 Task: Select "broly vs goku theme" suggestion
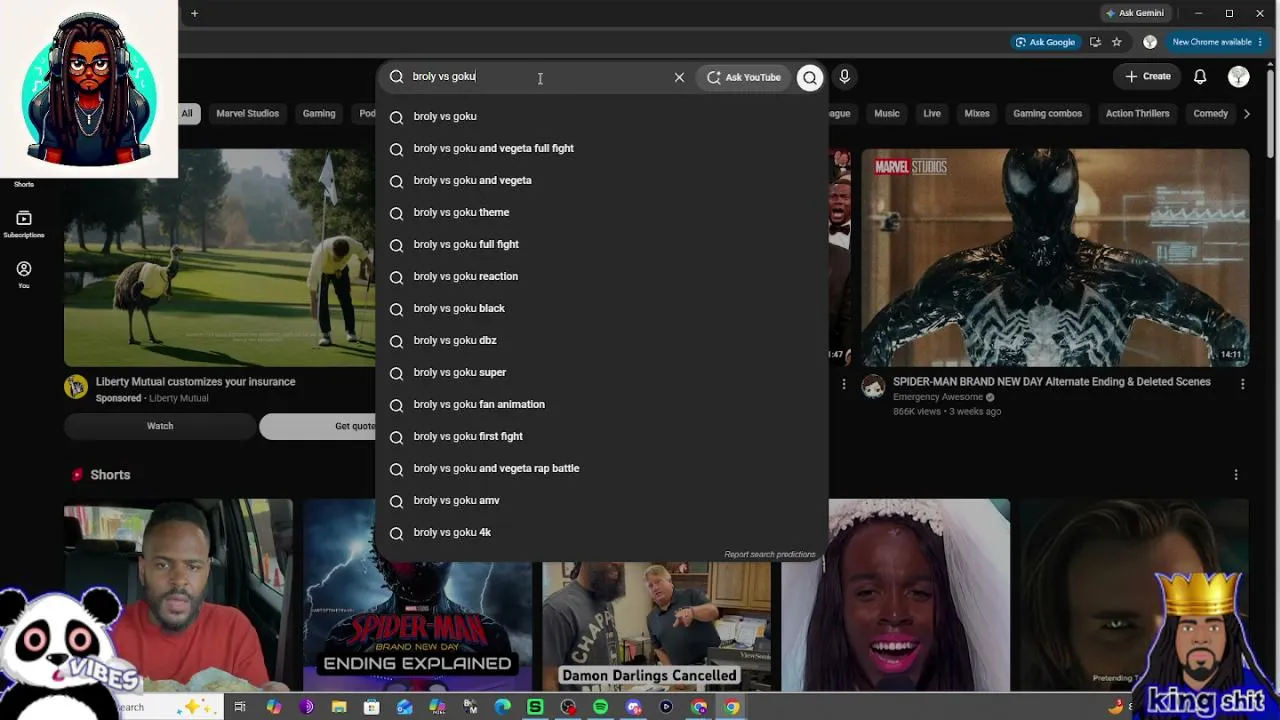click(x=601, y=213)
